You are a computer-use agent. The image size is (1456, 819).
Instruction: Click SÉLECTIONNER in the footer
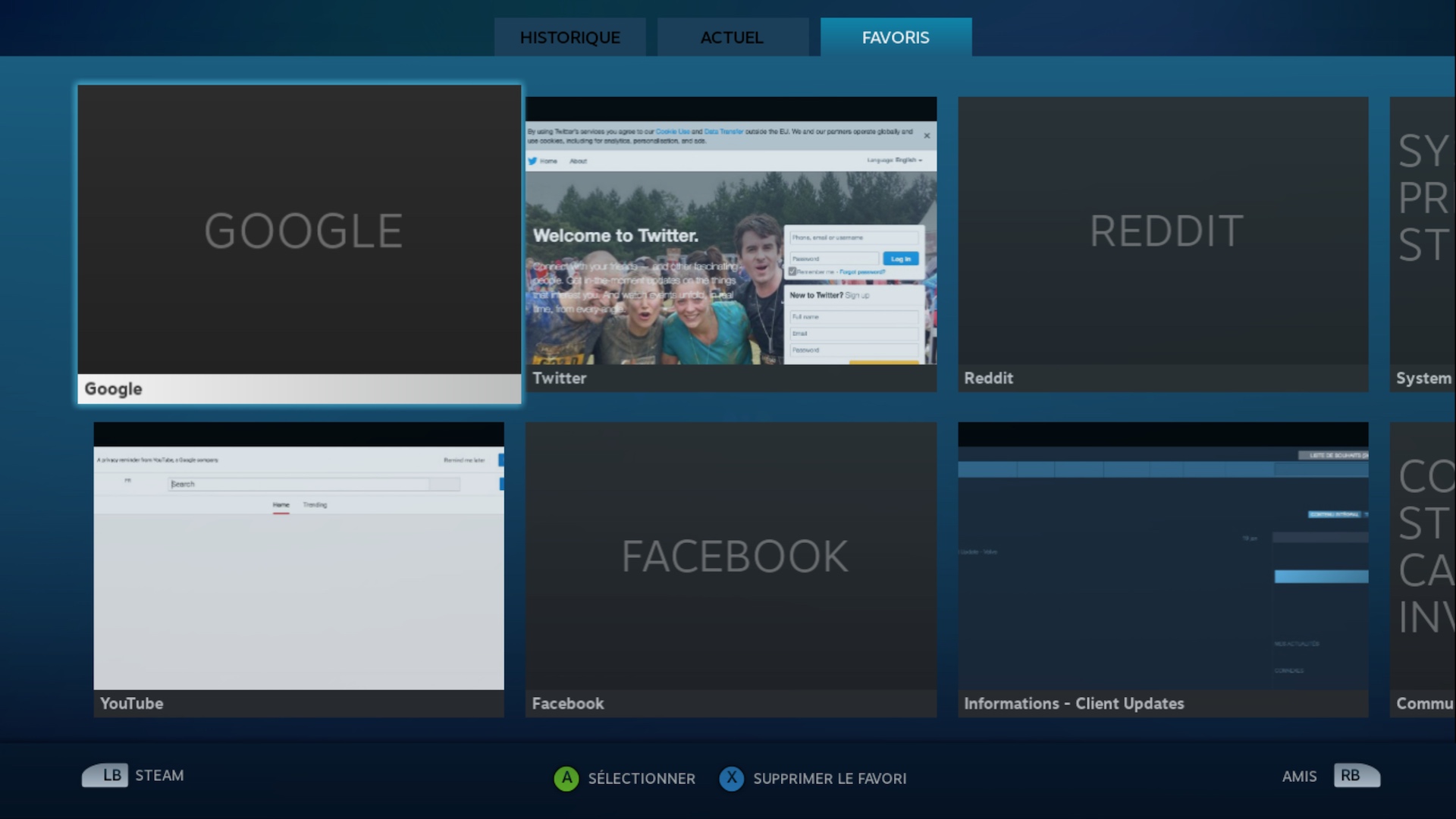pyautogui.click(x=642, y=778)
